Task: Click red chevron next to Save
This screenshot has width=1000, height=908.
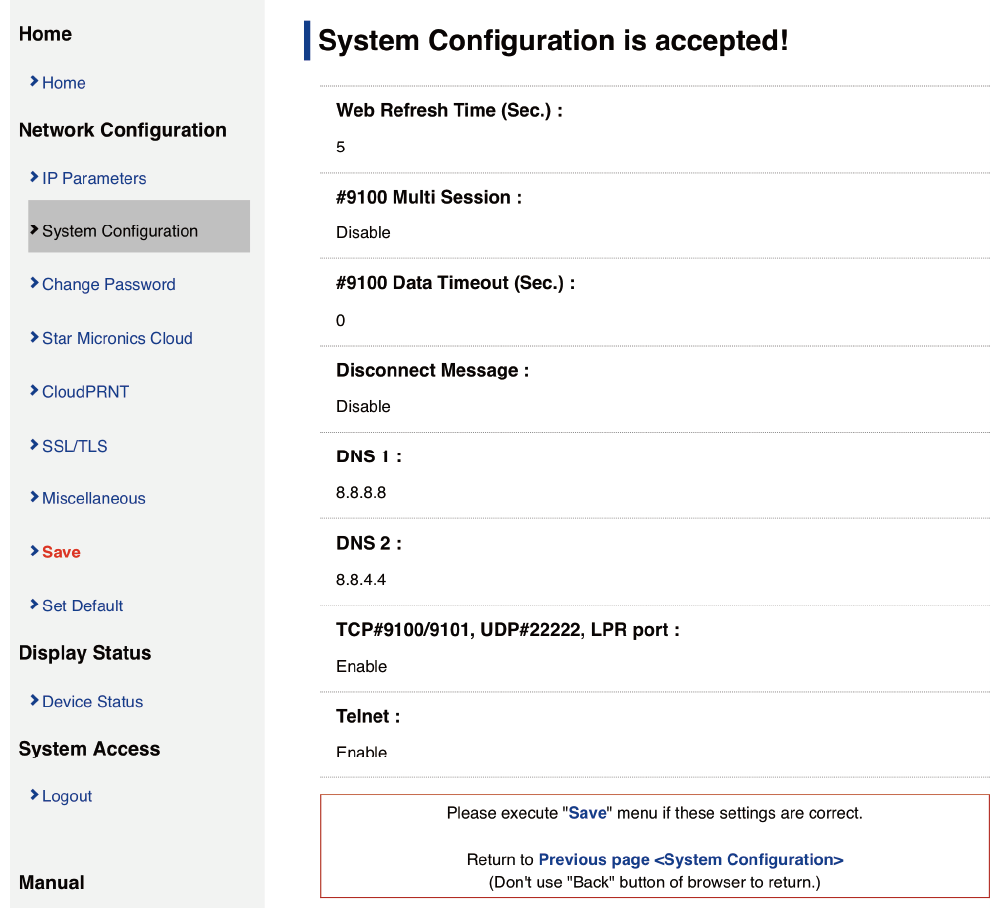Action: point(34,551)
